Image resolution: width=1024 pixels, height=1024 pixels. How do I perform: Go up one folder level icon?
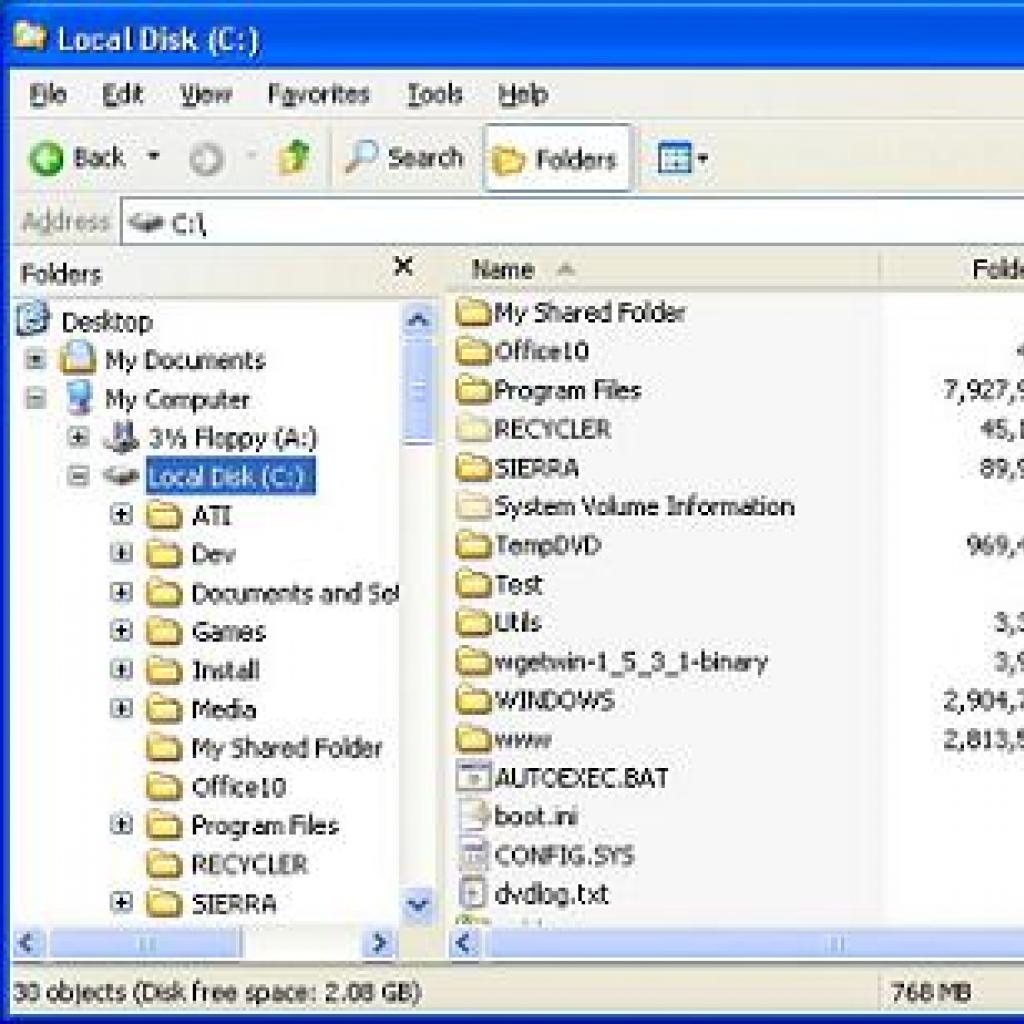tap(295, 157)
